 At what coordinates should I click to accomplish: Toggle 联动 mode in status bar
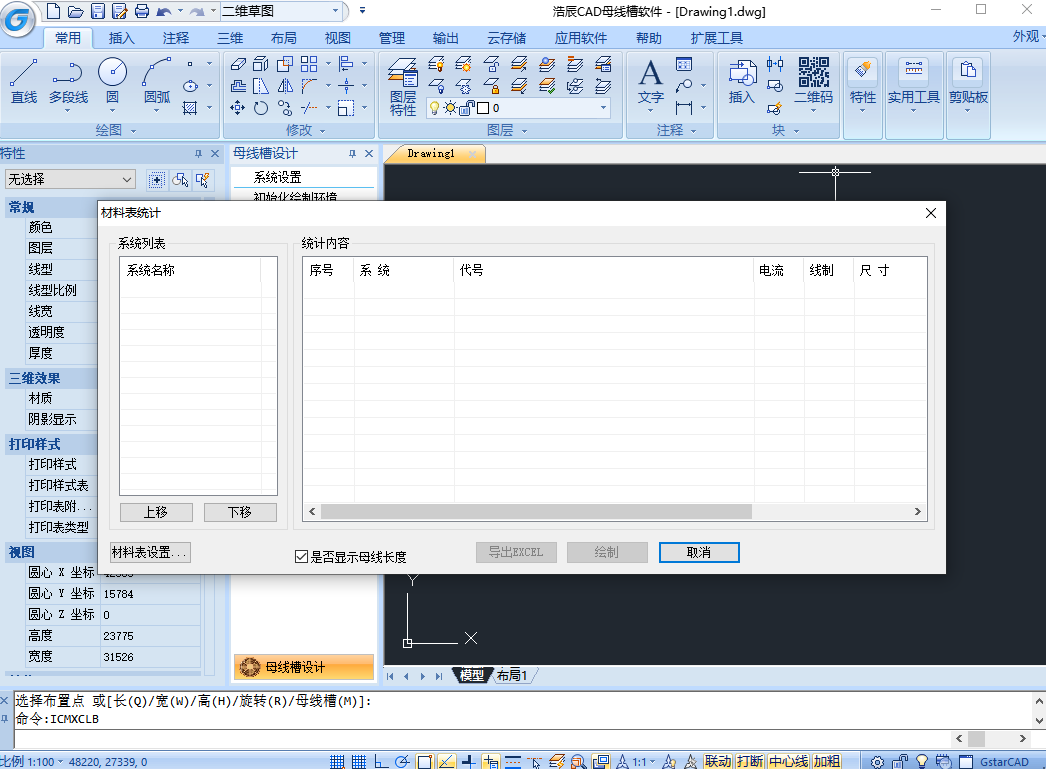point(718,761)
